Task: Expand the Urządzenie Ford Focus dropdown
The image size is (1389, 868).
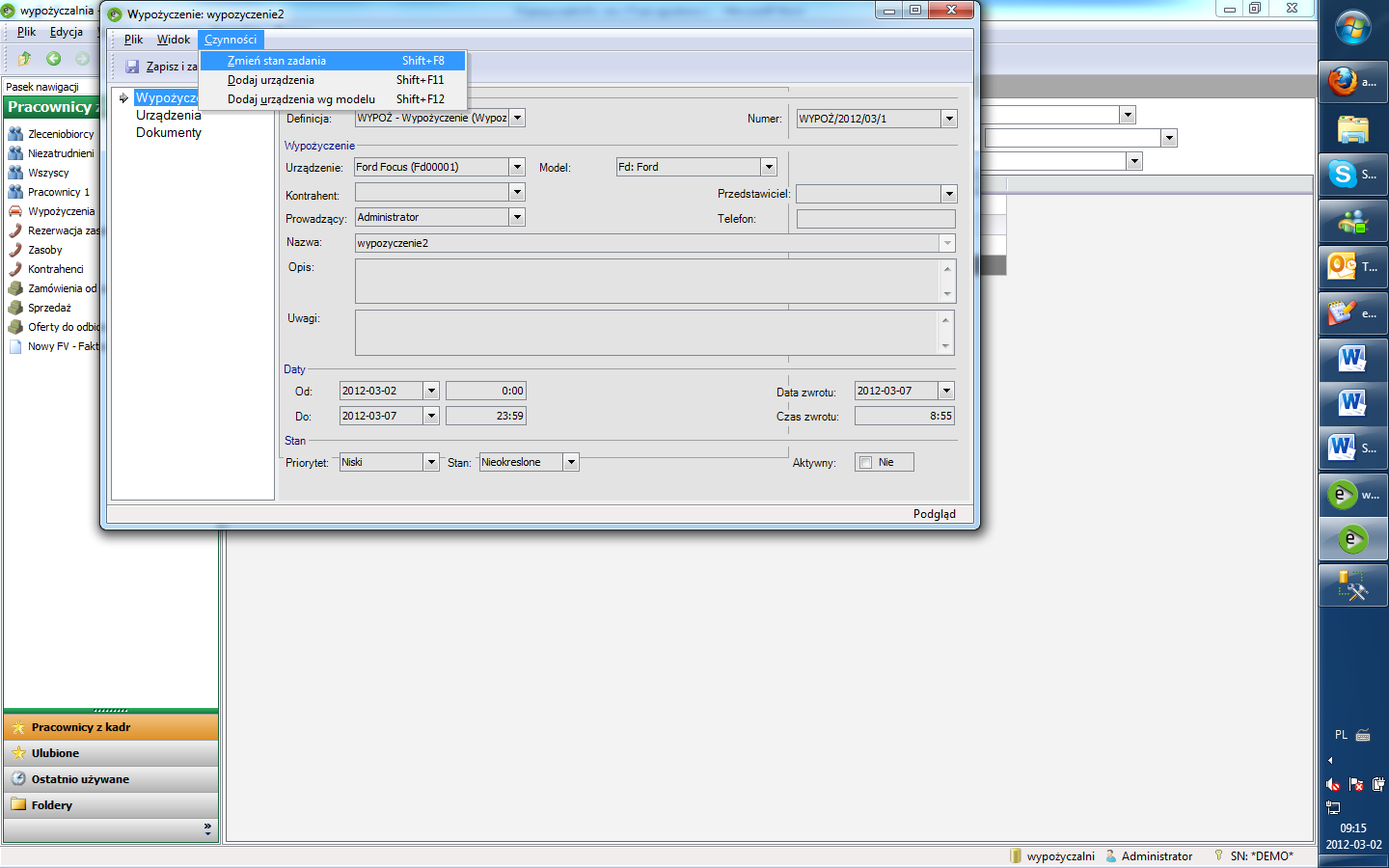Action: pyautogui.click(x=517, y=167)
